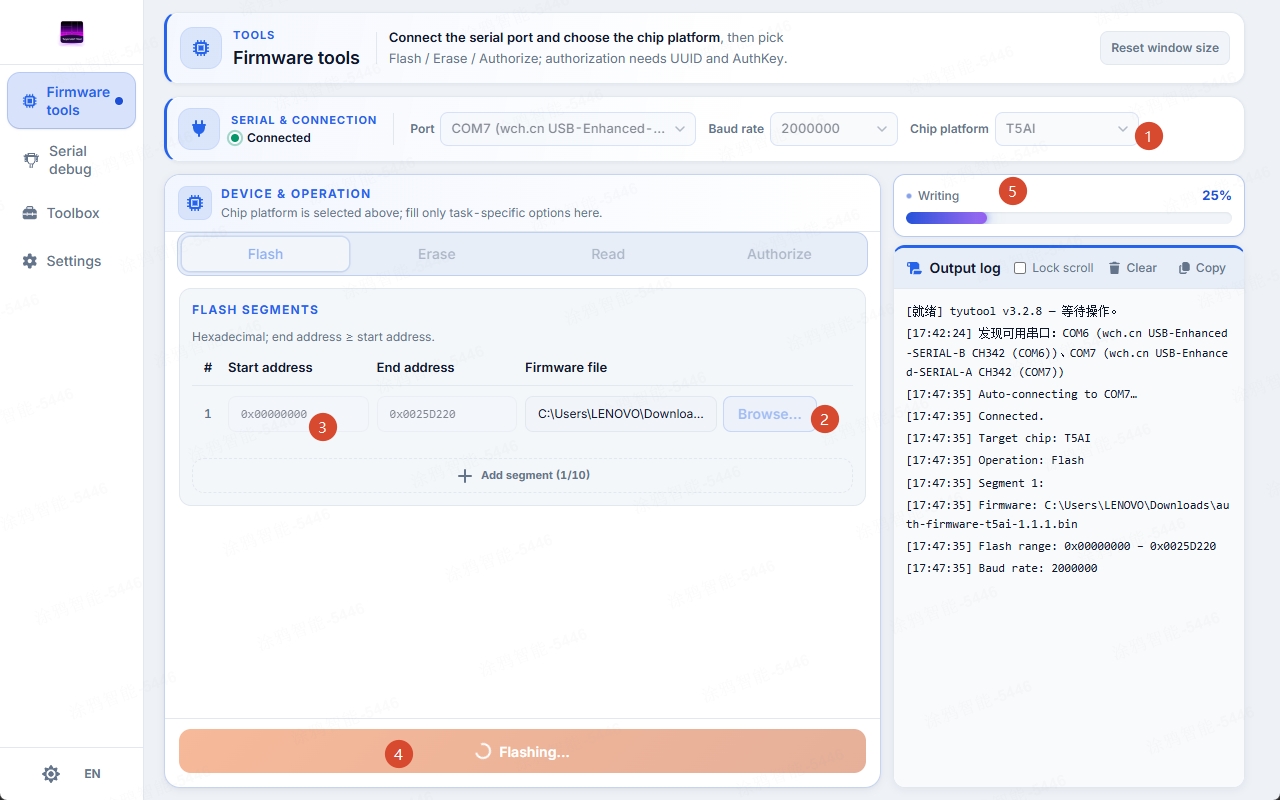This screenshot has width=1280, height=800.
Task: Click the Output log terminal icon
Action: (x=914, y=268)
